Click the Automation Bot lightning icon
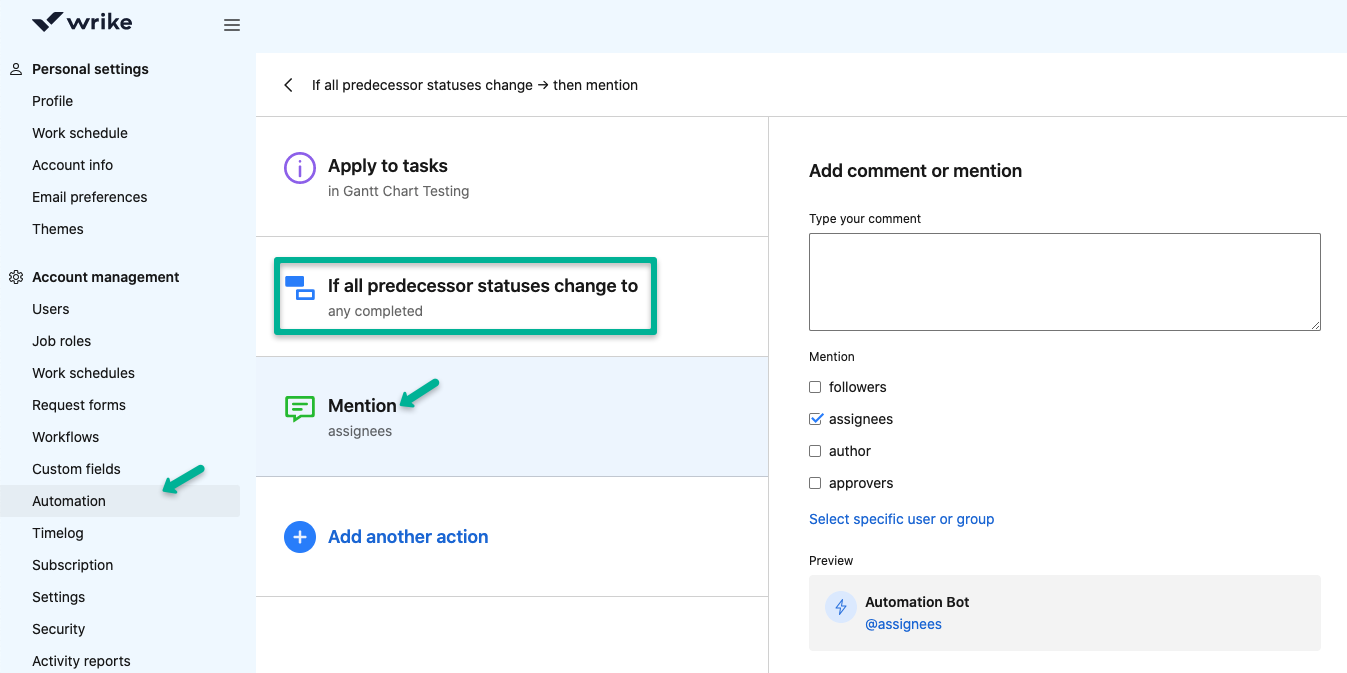This screenshot has height=673, width=1347. pyautogui.click(x=840, y=607)
